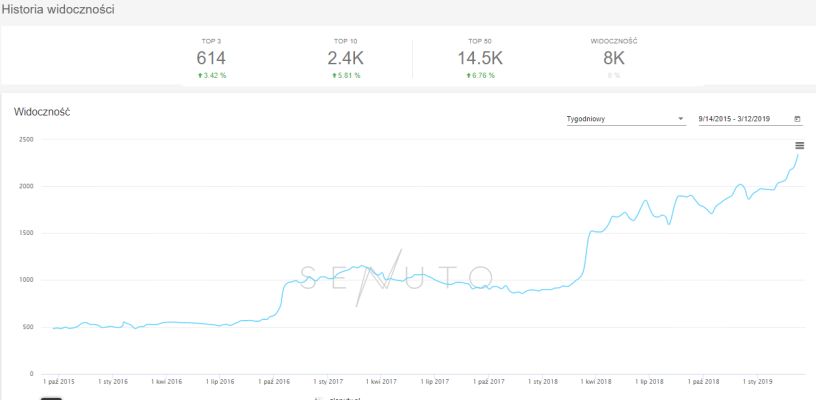Viewport: 816px width, 400px height.
Task: Click the 1 sty 2019 x-axis marker
Action: [756, 381]
